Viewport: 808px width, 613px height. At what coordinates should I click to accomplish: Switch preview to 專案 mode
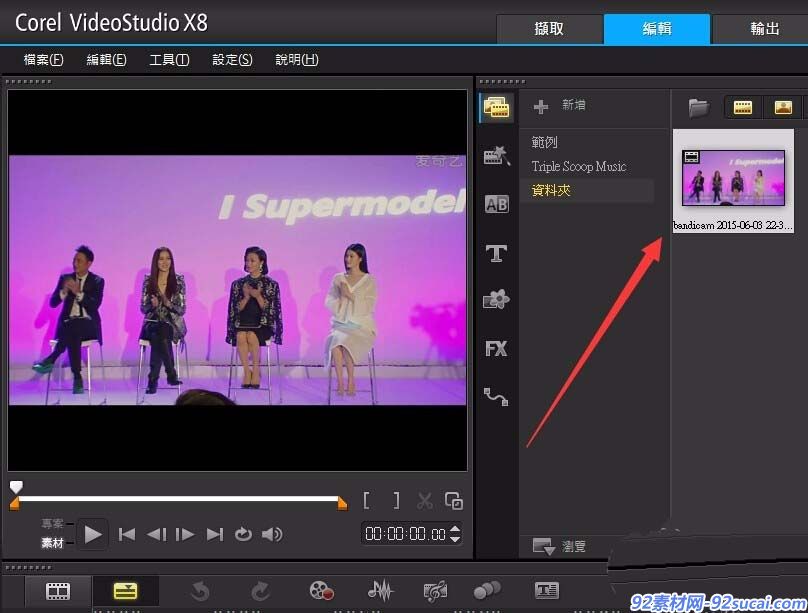pyautogui.click(x=52, y=524)
